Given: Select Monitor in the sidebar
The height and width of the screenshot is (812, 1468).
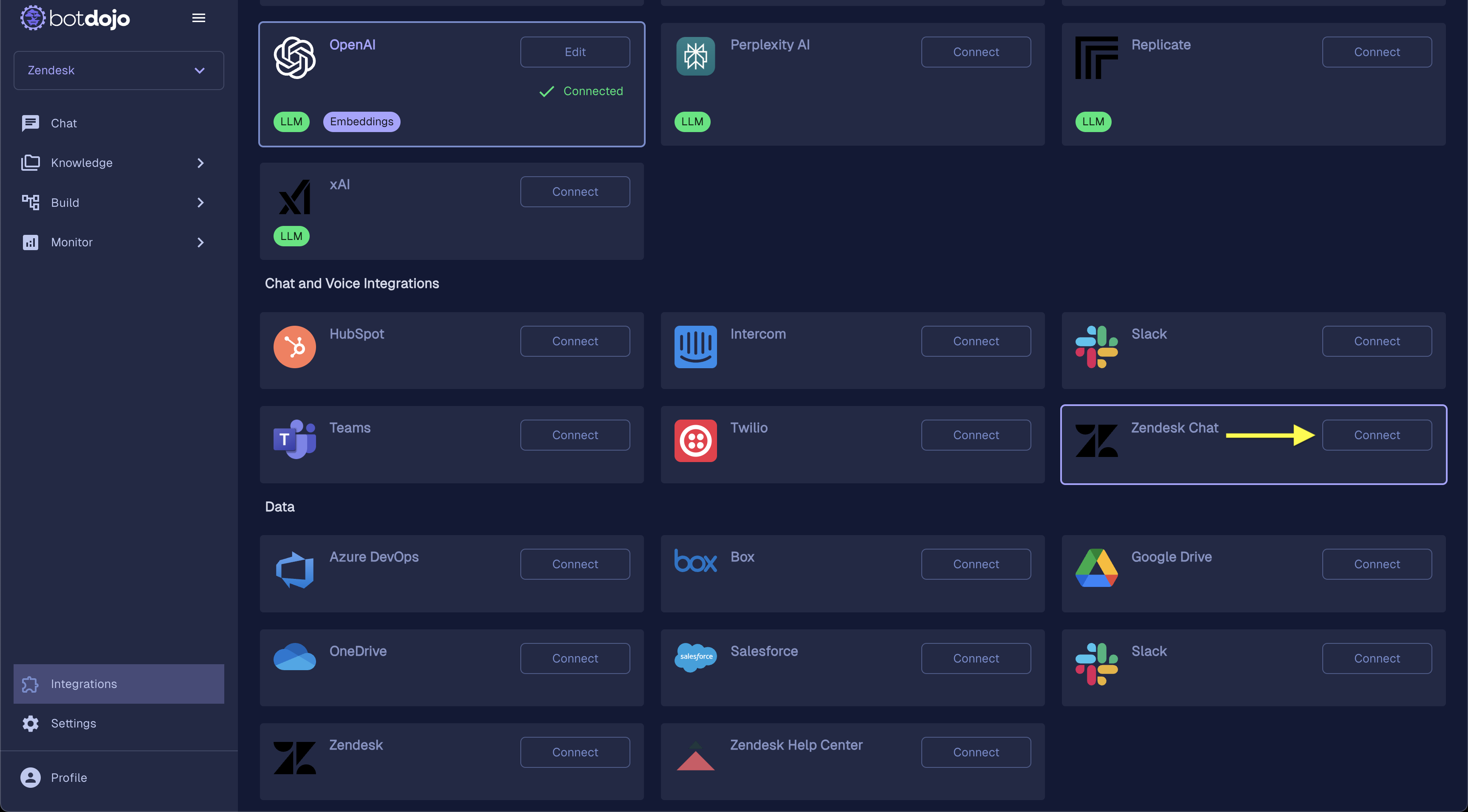Looking at the screenshot, I should click(119, 242).
